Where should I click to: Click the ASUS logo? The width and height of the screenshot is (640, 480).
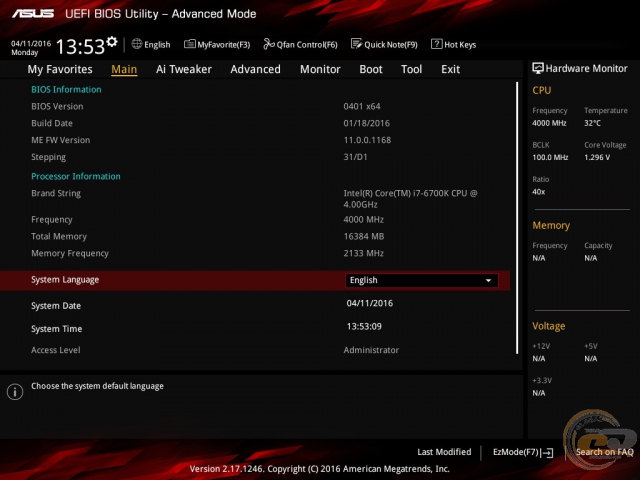(x=33, y=14)
